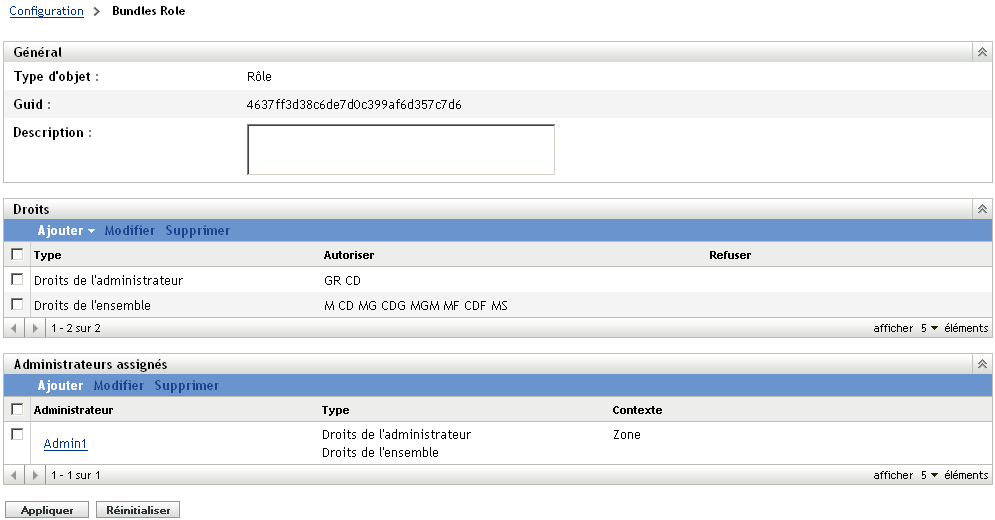Click the Autoriser column header
Screen dimensions: 995x520
tap(349, 255)
